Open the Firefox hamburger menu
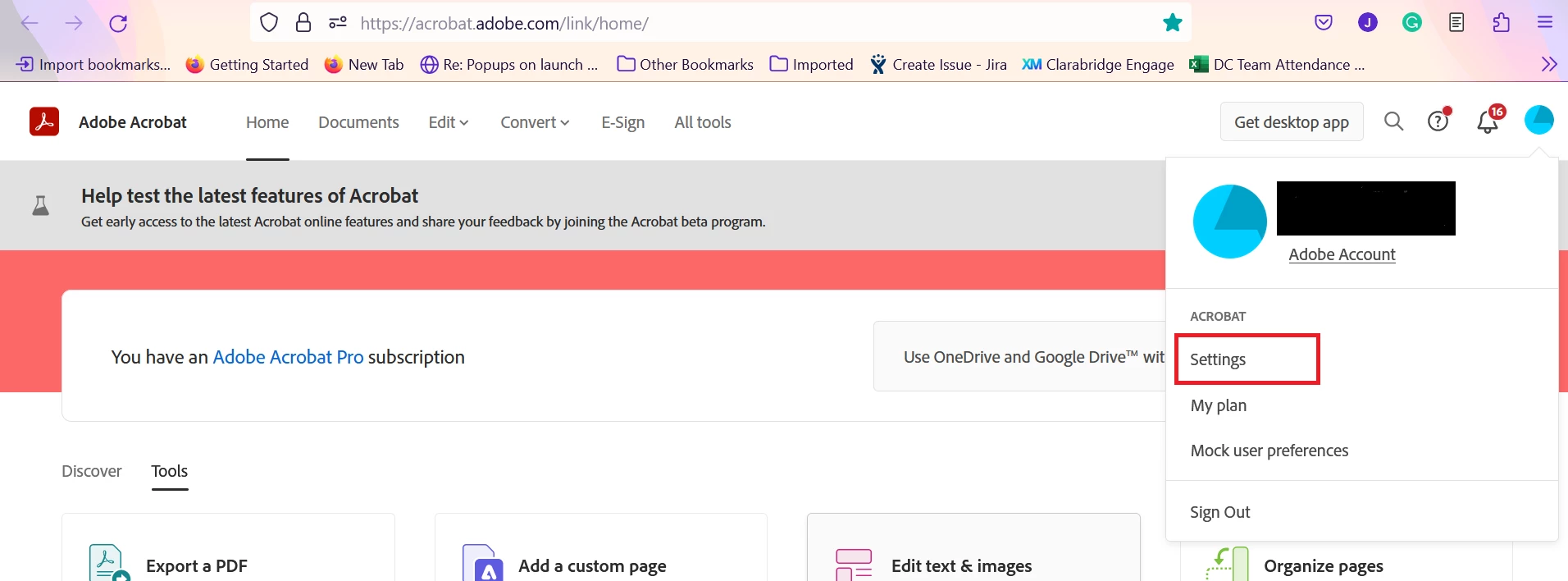Screen dimensions: 1568x581 (1545, 23)
